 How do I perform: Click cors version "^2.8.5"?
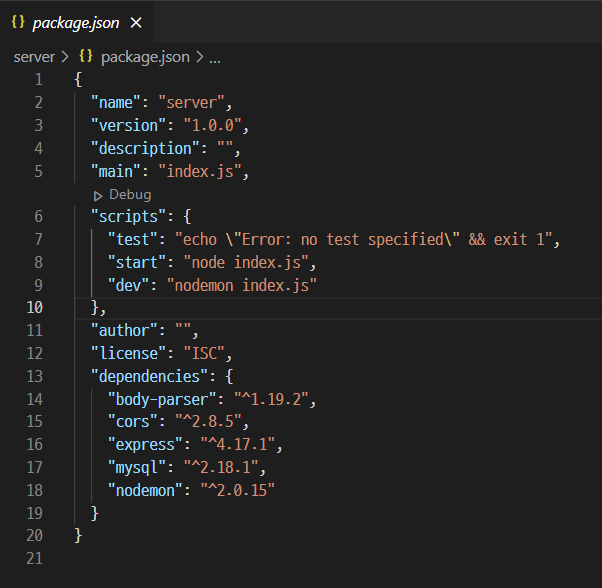pyautogui.click(x=208, y=422)
